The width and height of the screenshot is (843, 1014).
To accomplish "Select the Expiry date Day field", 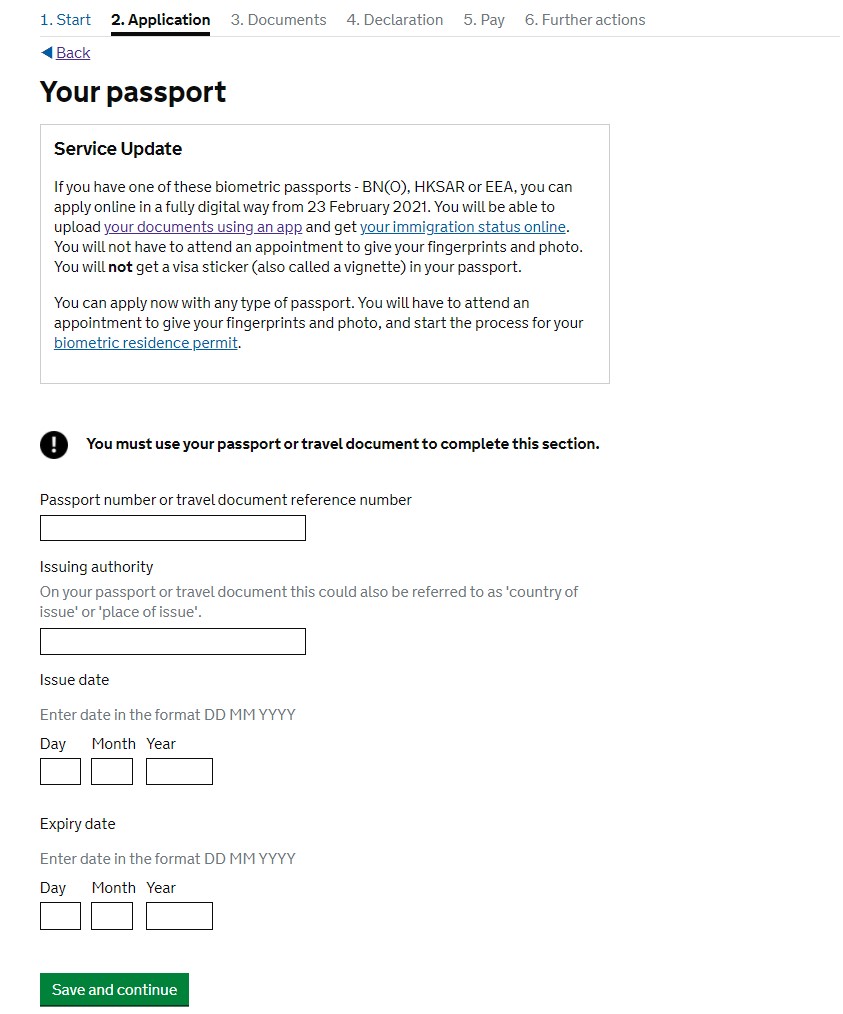I will point(60,916).
